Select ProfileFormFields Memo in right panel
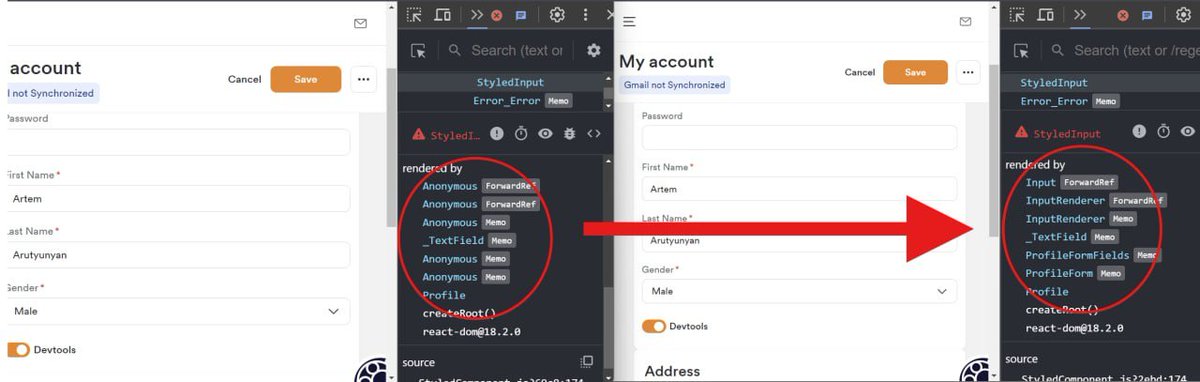The image size is (1200, 382). [x=1094, y=255]
